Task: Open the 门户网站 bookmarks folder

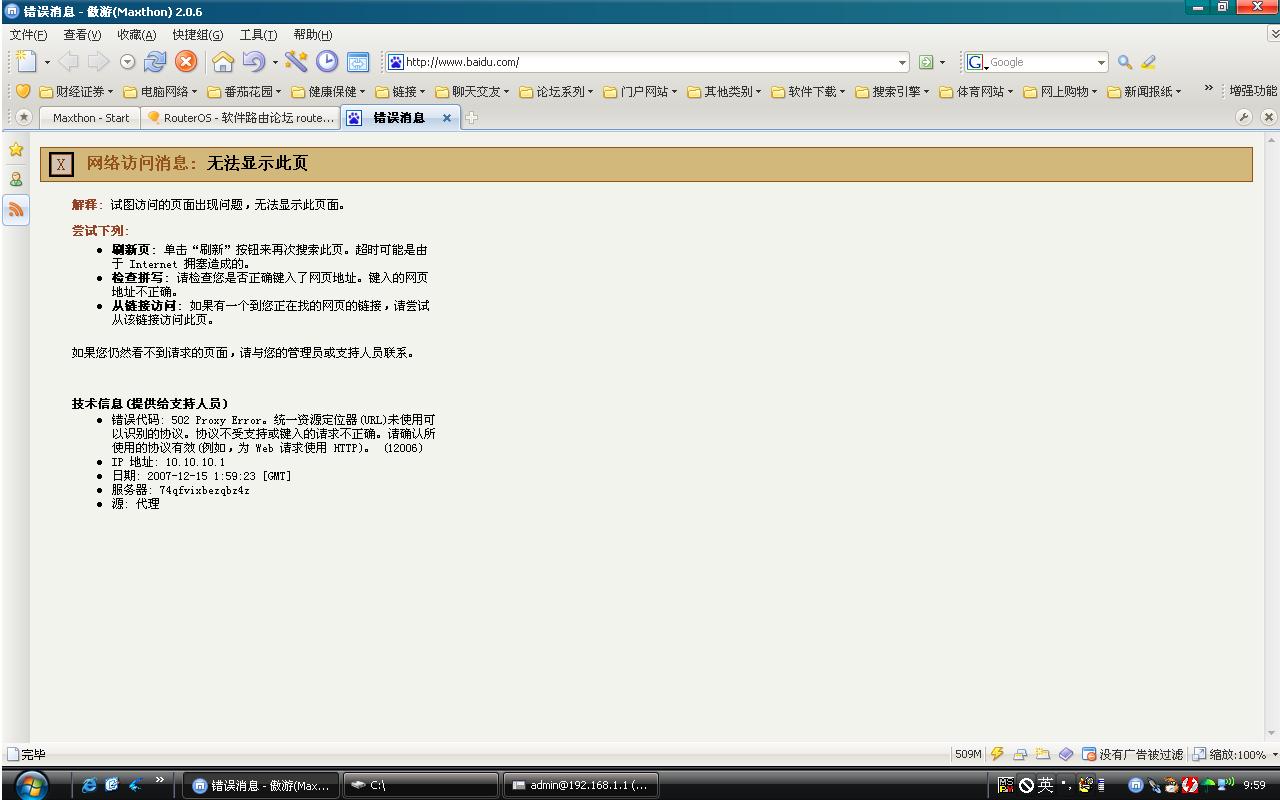Action: click(x=640, y=91)
